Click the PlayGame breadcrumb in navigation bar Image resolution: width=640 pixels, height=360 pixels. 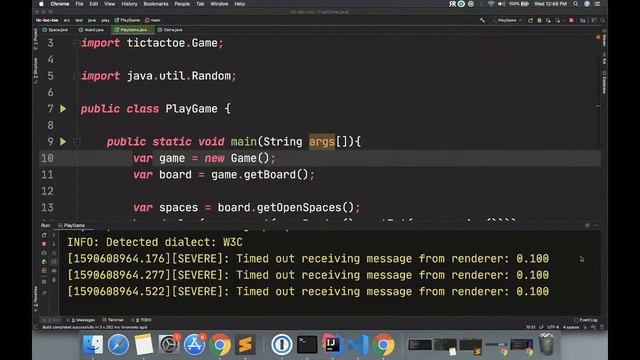127,20
